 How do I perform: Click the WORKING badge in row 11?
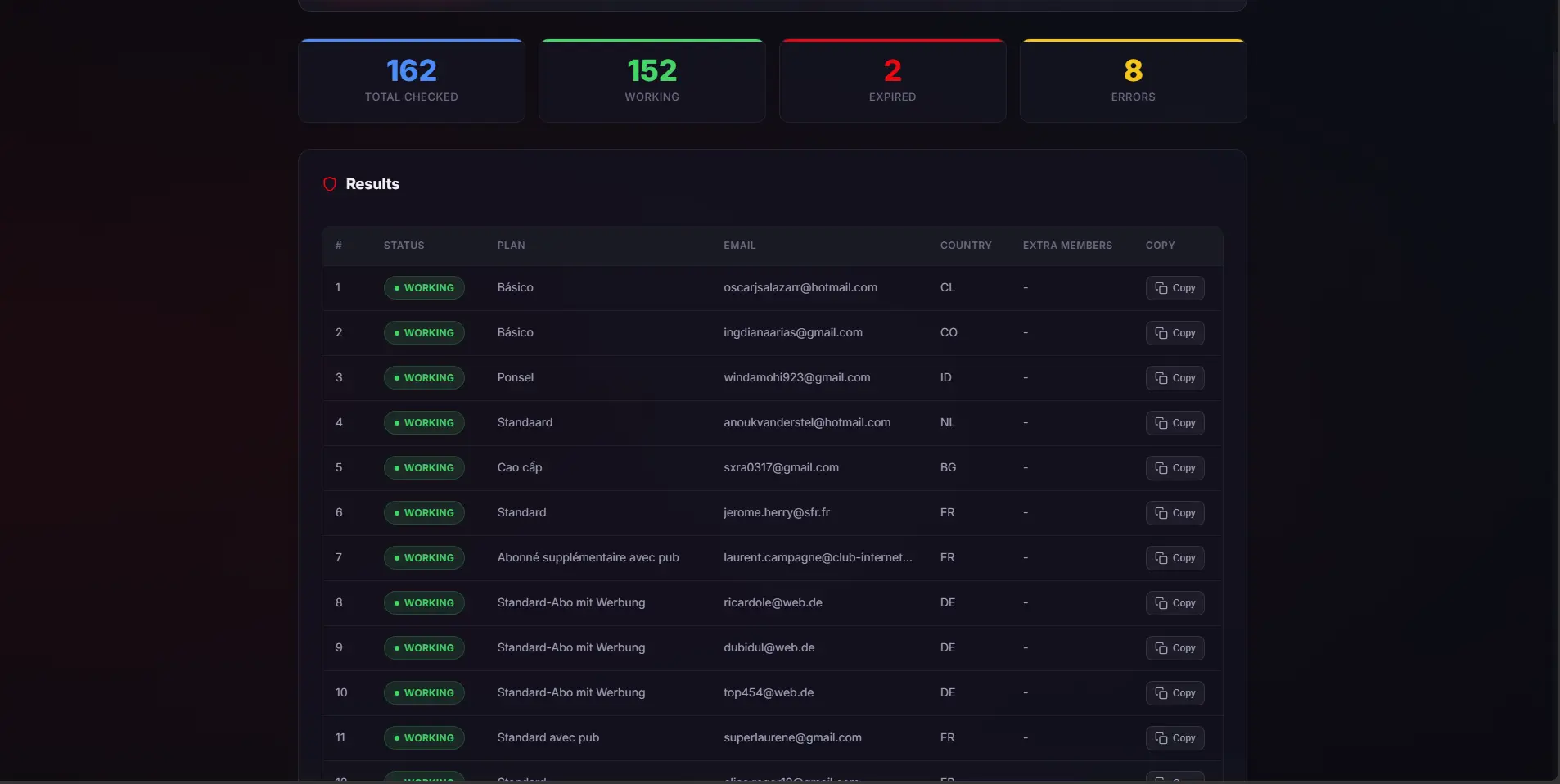(424, 738)
